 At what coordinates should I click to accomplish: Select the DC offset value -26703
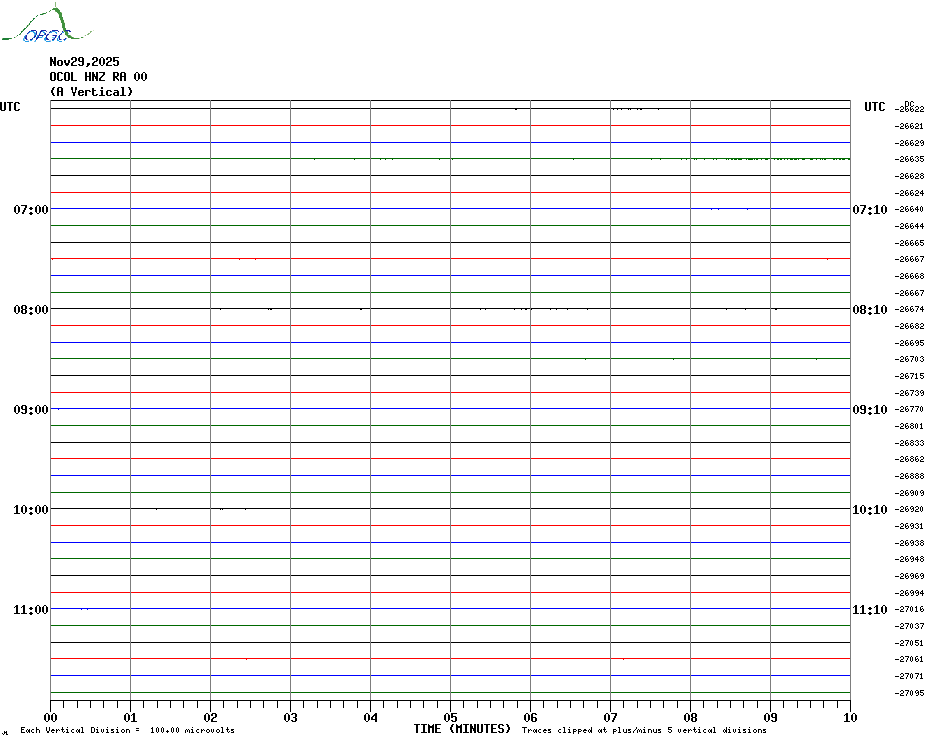click(909, 360)
